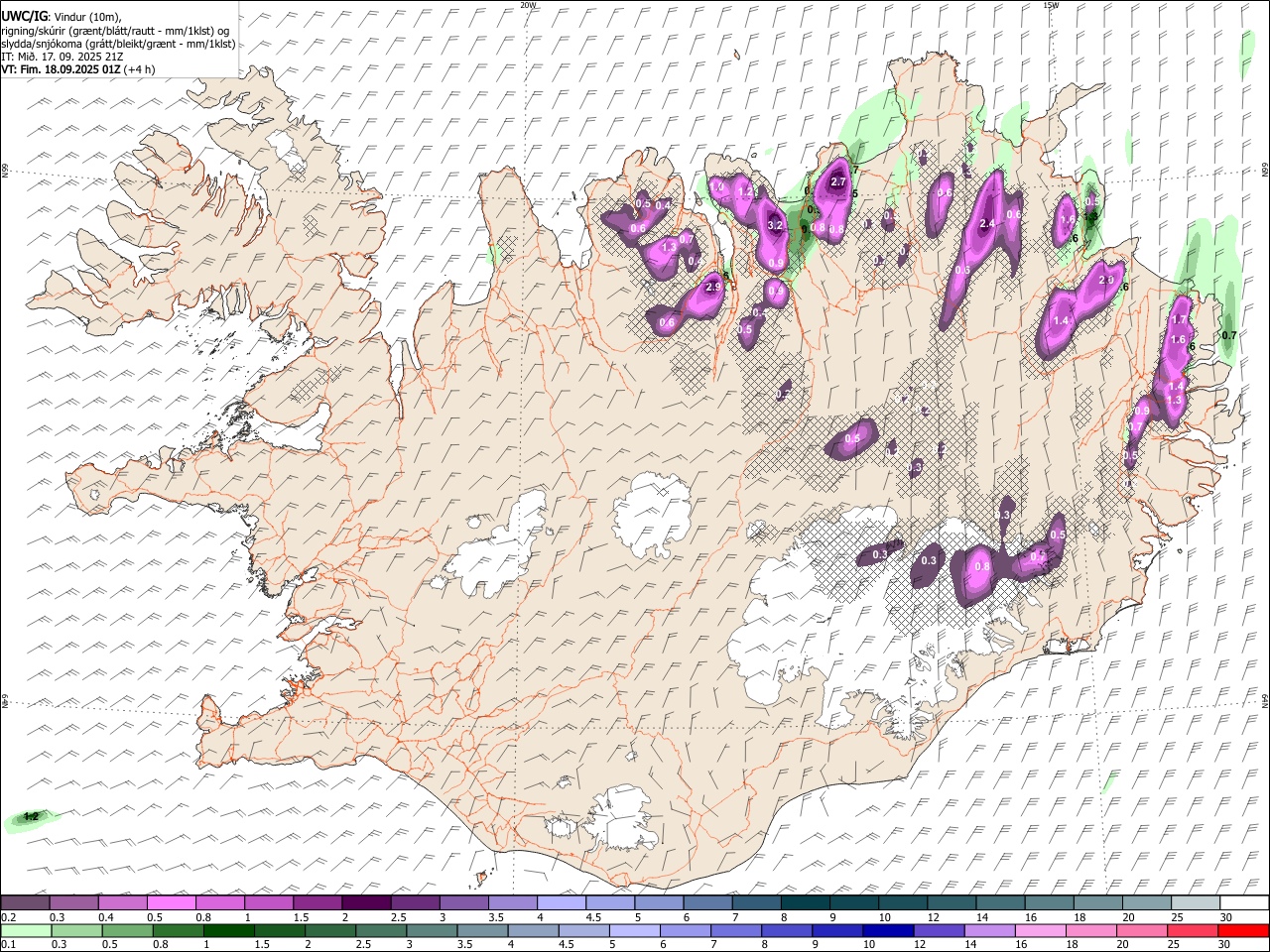Click the 1.7 snowfall value on the east coast
The width and height of the screenshot is (1270, 952).
tap(1180, 320)
